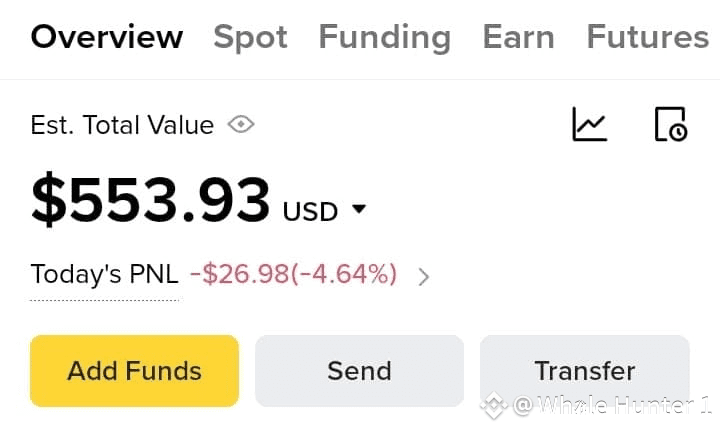720x431 pixels.
Task: Click the $553.93 total value amount
Action: tap(151, 200)
